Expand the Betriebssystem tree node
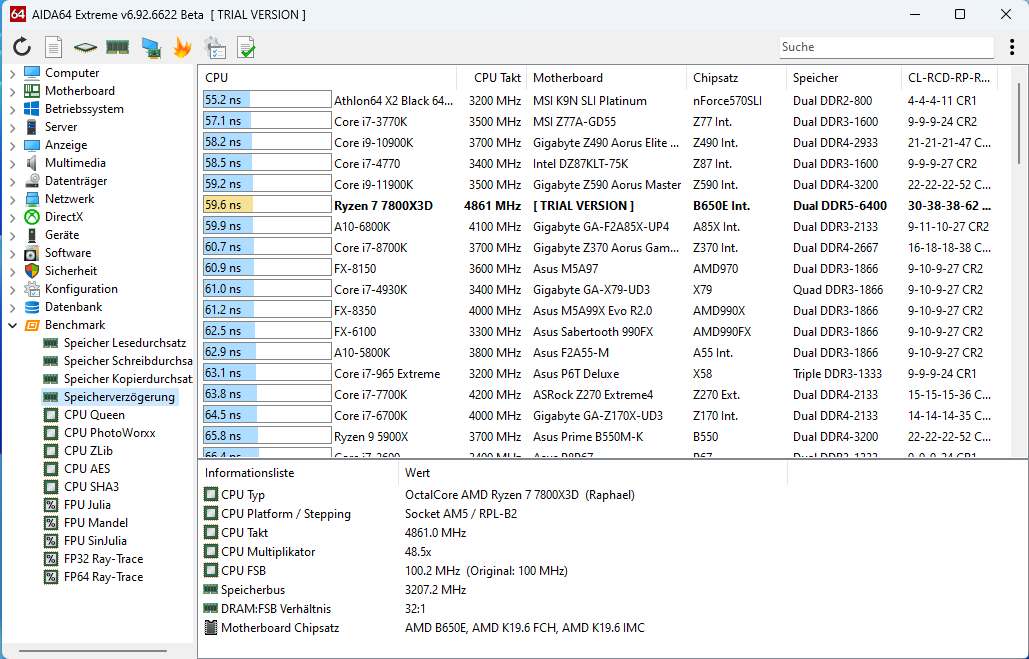 click(x=12, y=109)
